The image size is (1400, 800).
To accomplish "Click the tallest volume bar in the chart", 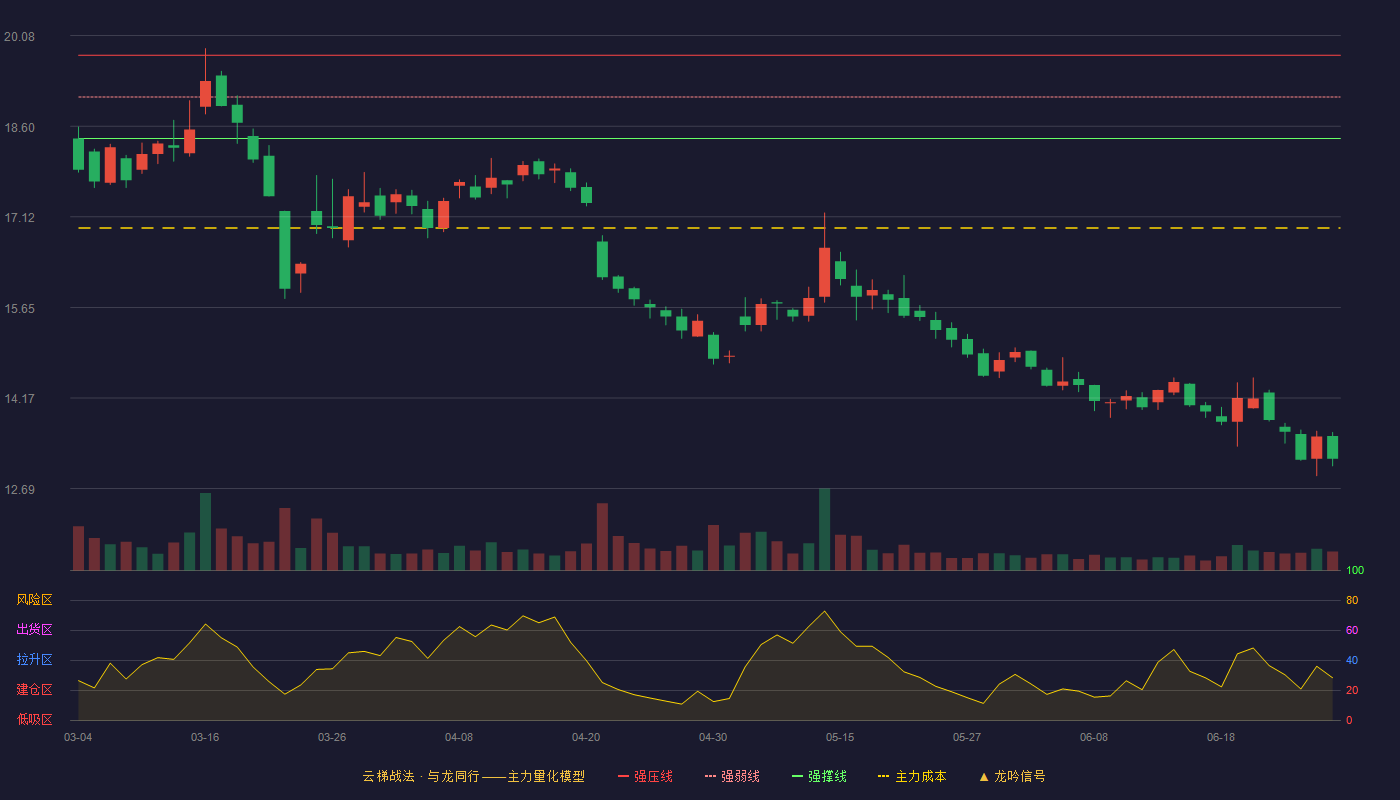I will pyautogui.click(x=824, y=529).
